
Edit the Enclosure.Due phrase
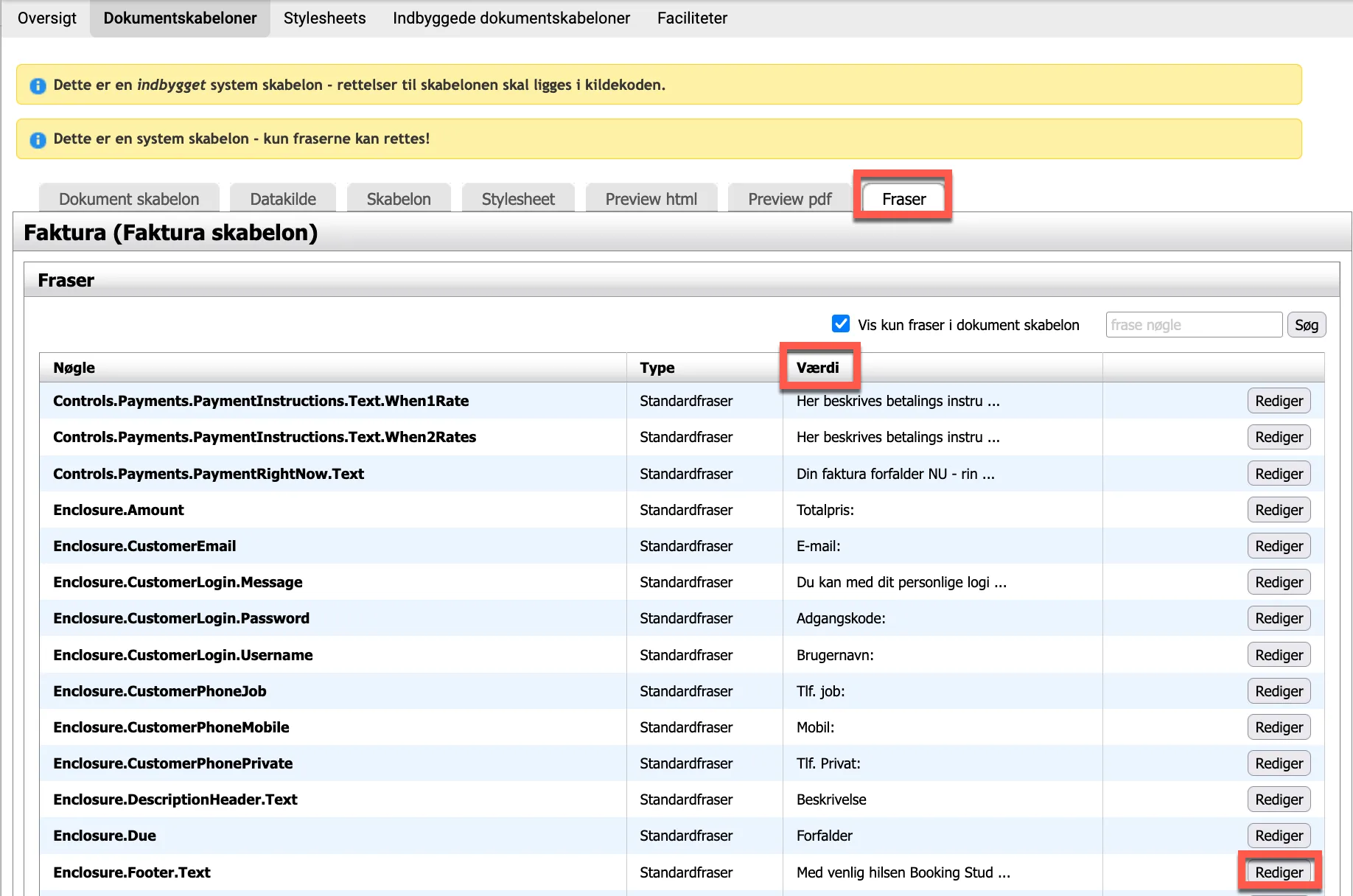coord(1279,836)
